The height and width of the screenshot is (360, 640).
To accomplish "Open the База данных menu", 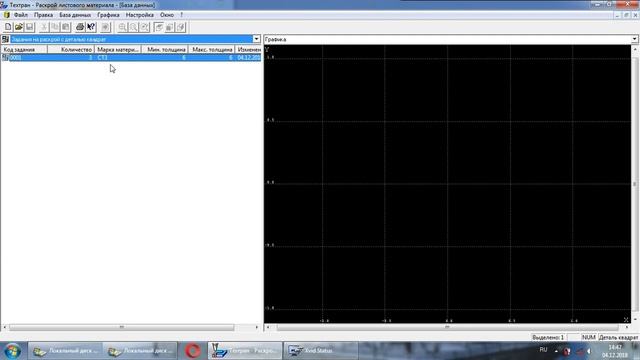I will [75, 15].
